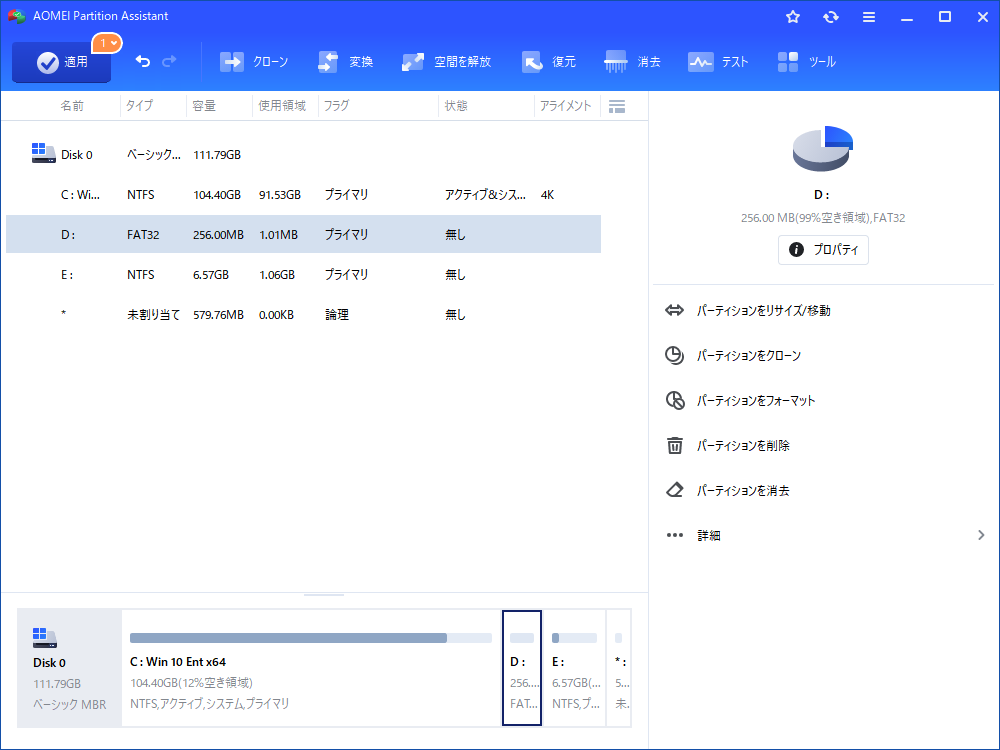Image resolution: width=1000 pixels, height=750 pixels.
Task: Click the refresh icon in title bar
Action: tap(831, 17)
